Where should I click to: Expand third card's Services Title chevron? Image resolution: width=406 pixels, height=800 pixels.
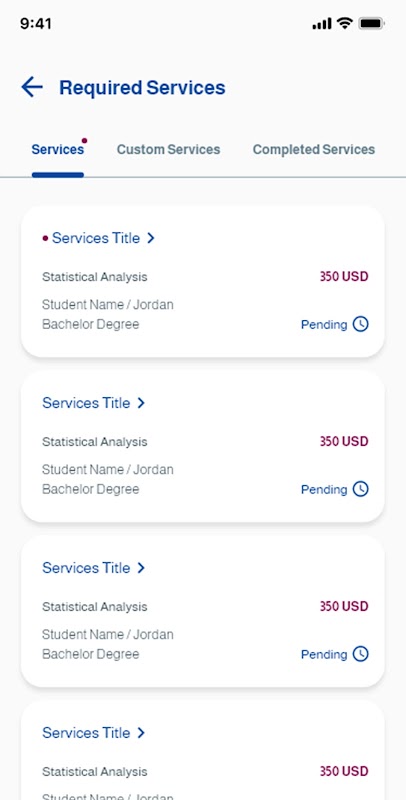coord(141,568)
